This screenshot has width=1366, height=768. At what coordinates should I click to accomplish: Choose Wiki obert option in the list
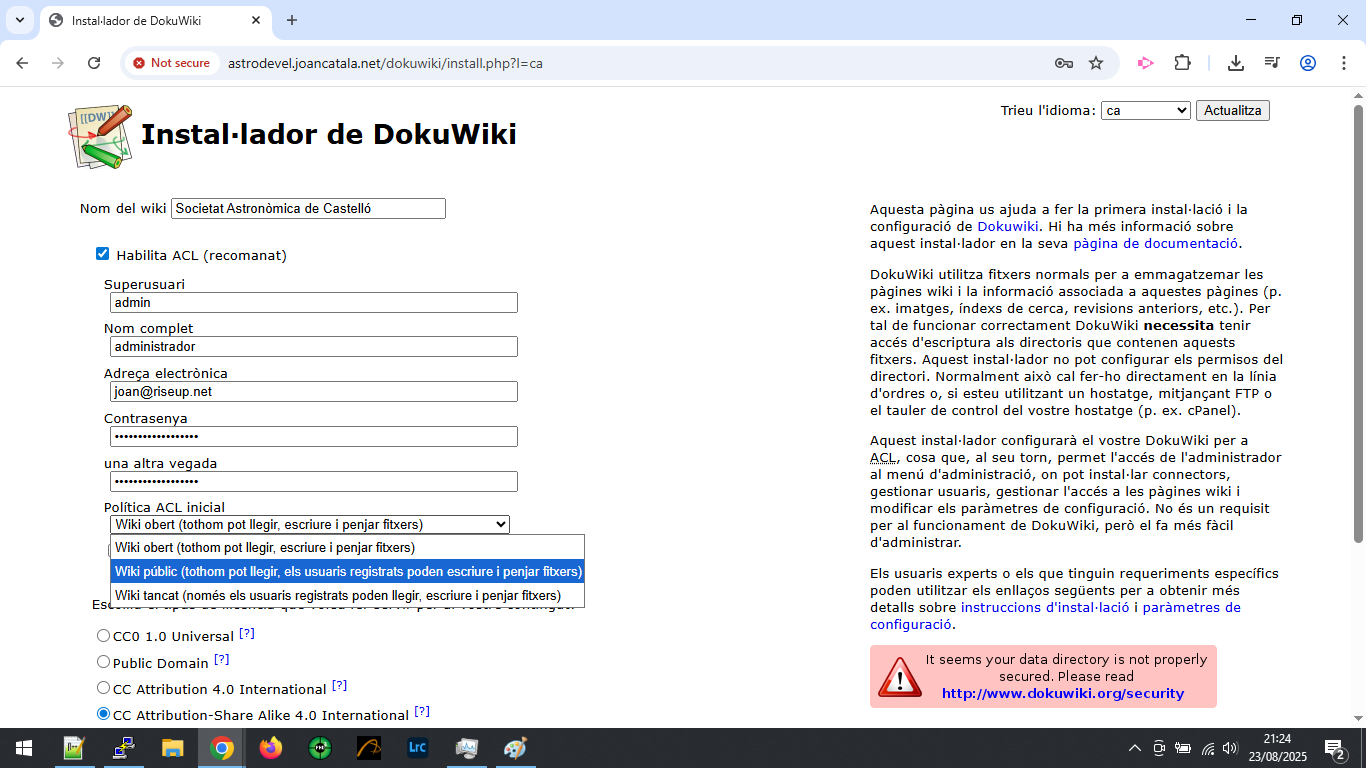click(347, 547)
